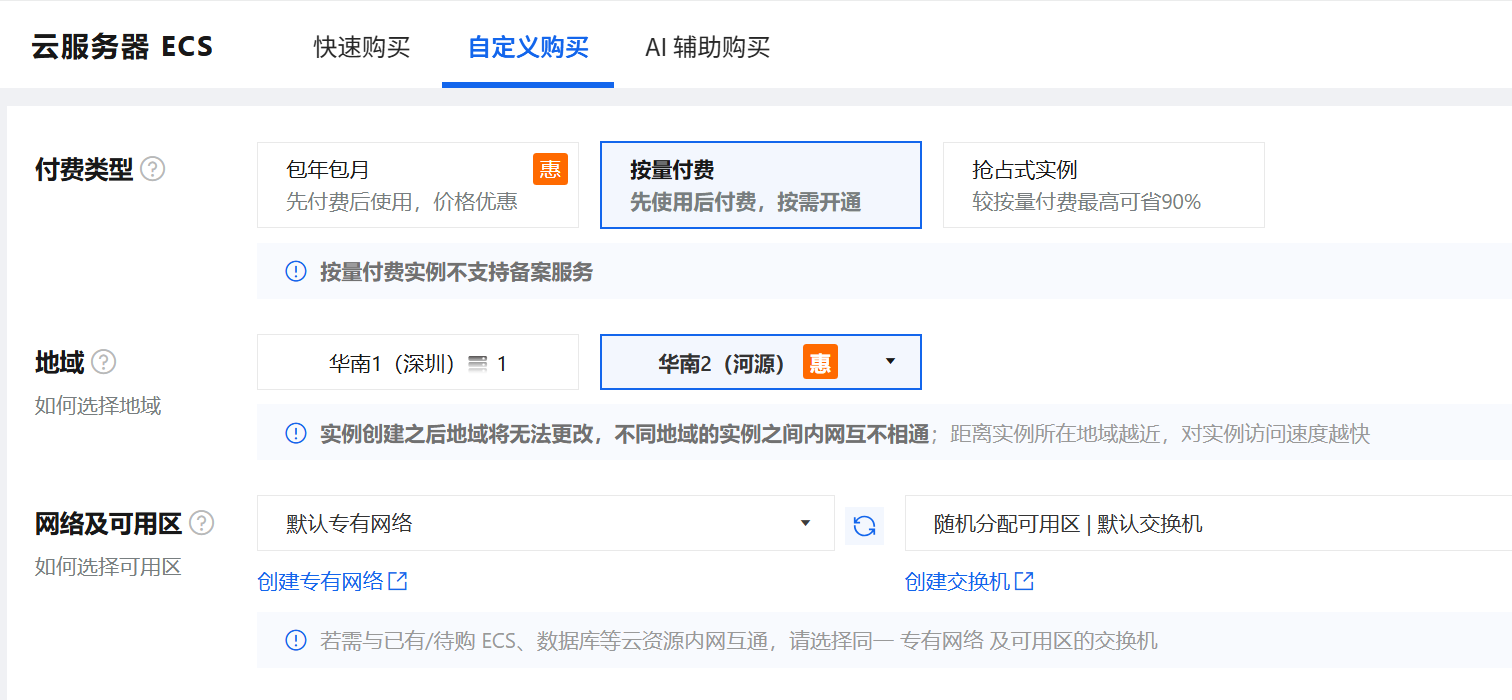Image resolution: width=1512 pixels, height=700 pixels.
Task: Click the 按量付费实例不支持备案服务 notice text
Action: tap(456, 271)
